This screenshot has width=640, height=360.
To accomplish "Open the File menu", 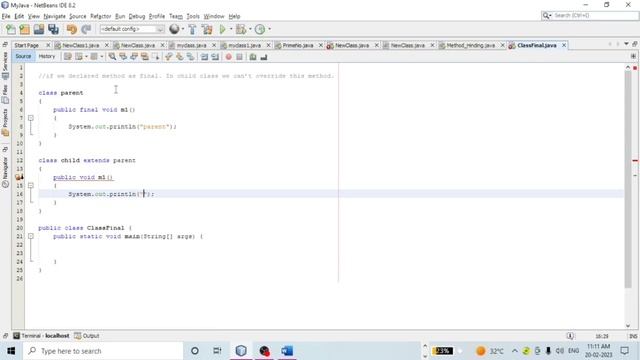I will pos(6,16).
